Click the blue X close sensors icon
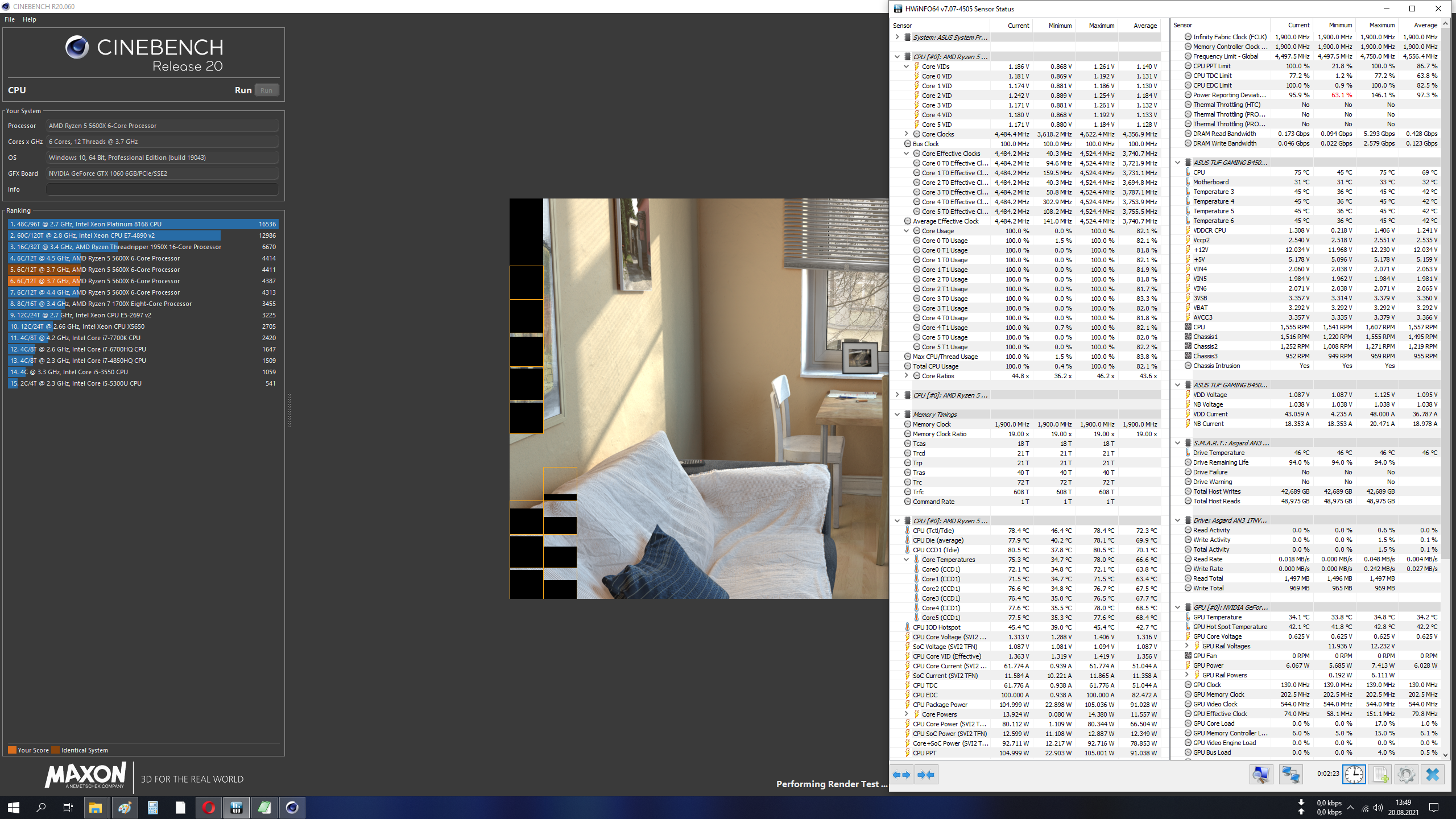This screenshot has height=819, width=1456. click(x=1433, y=775)
